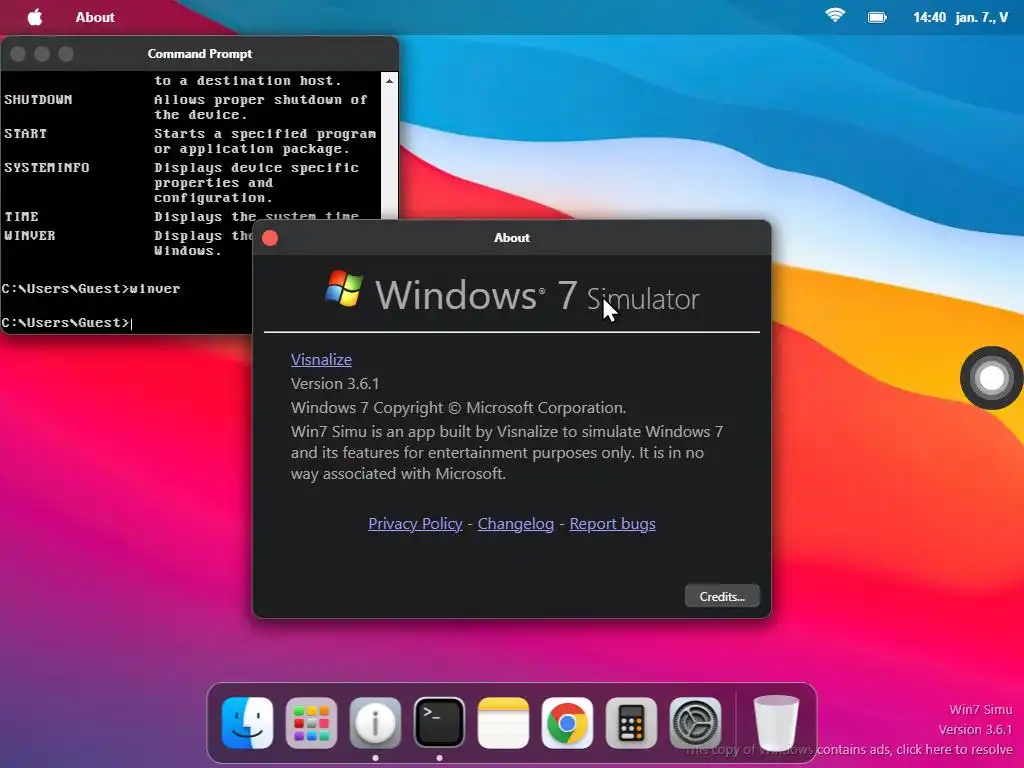Click the Command Prompt title bar
The width and height of the screenshot is (1024, 768).
click(200, 54)
